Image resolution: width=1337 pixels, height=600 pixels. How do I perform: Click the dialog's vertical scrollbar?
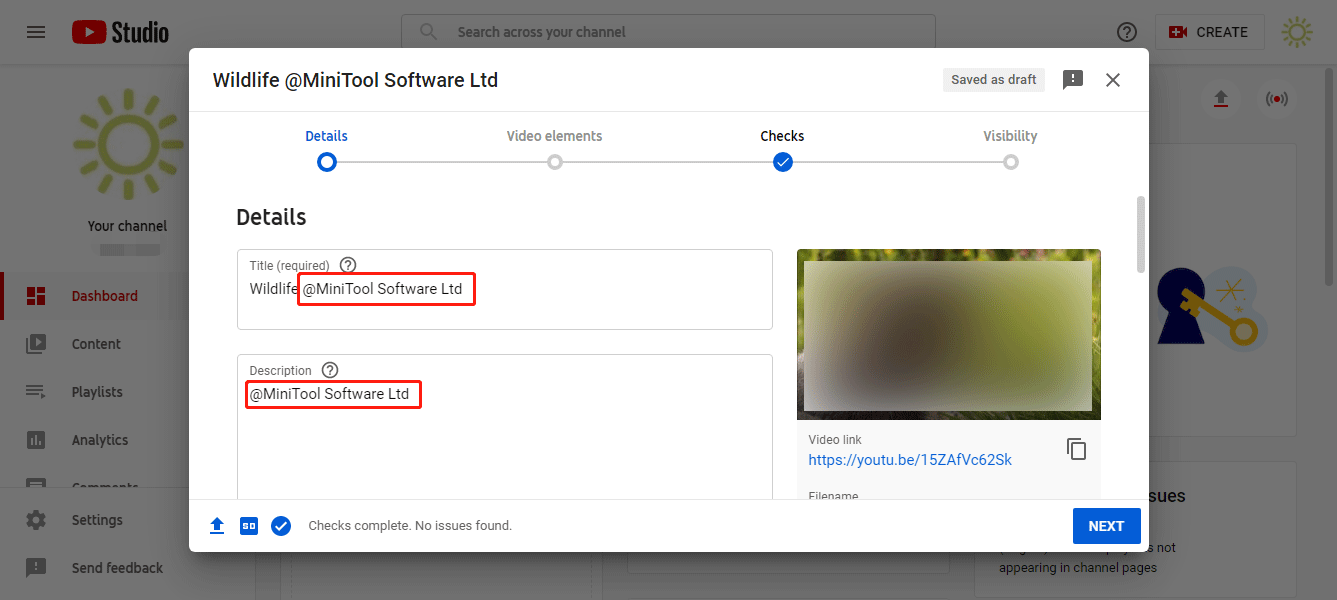1141,233
